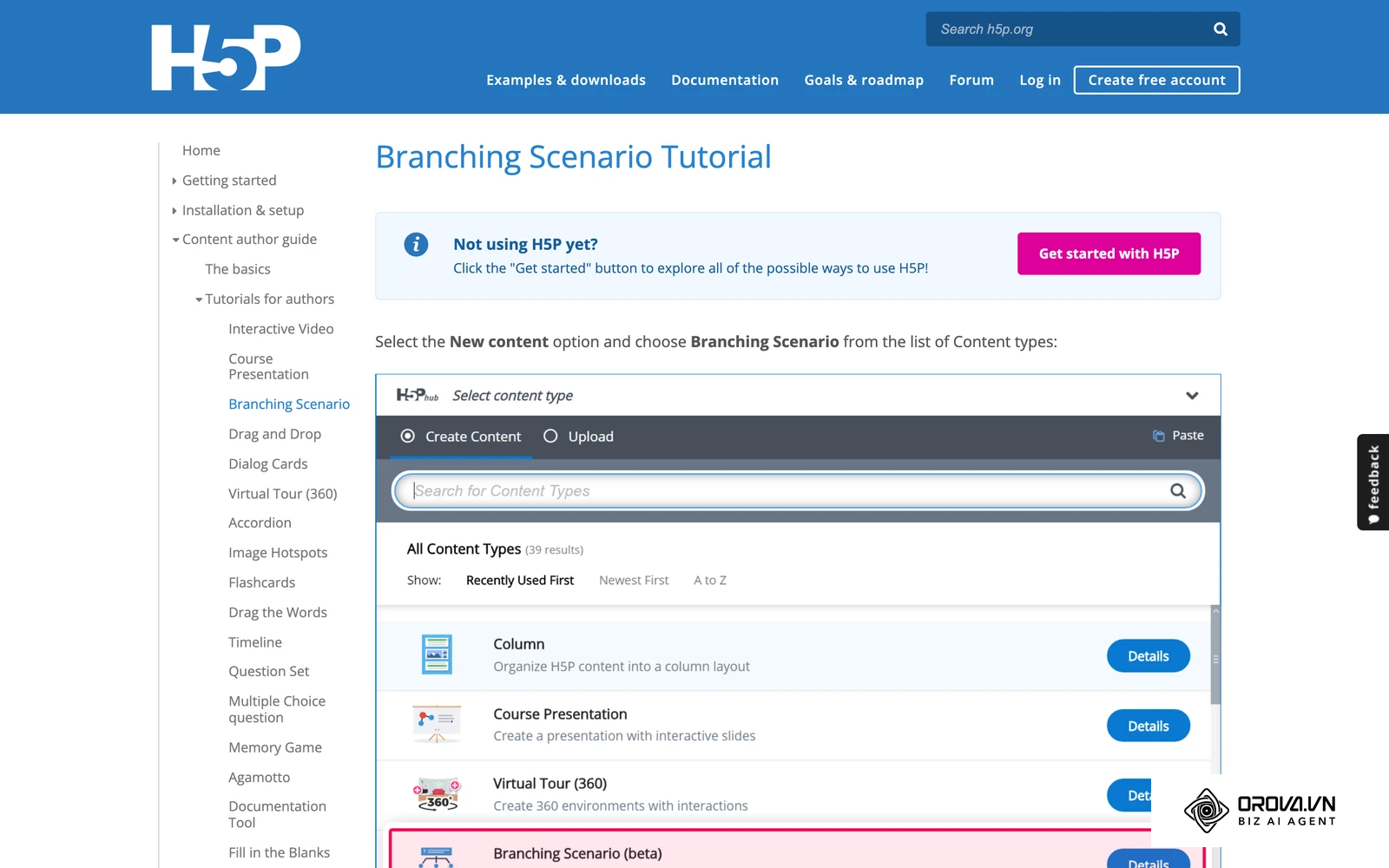The width and height of the screenshot is (1389, 868).
Task: Click the H5P hub logo
Action: pyautogui.click(x=418, y=395)
